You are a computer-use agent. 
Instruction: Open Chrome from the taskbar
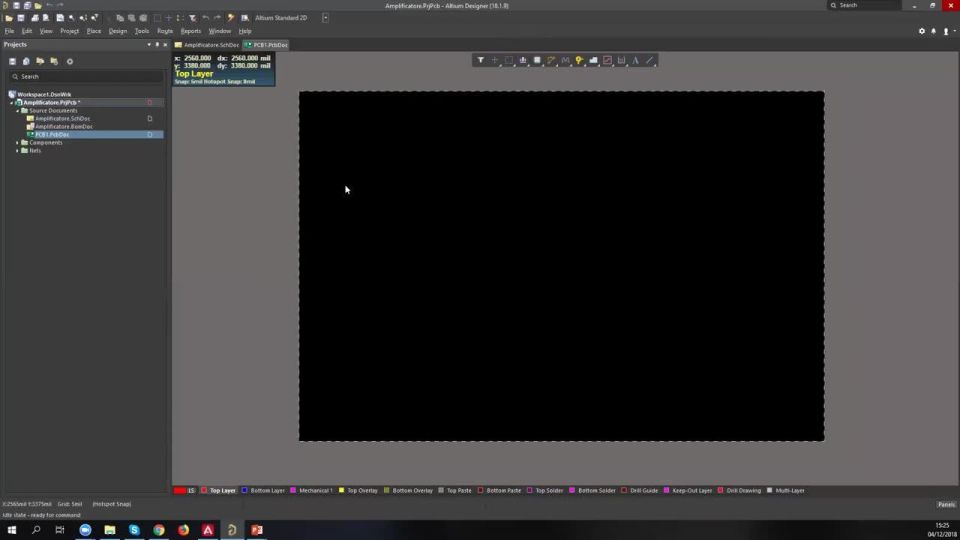tap(159, 530)
